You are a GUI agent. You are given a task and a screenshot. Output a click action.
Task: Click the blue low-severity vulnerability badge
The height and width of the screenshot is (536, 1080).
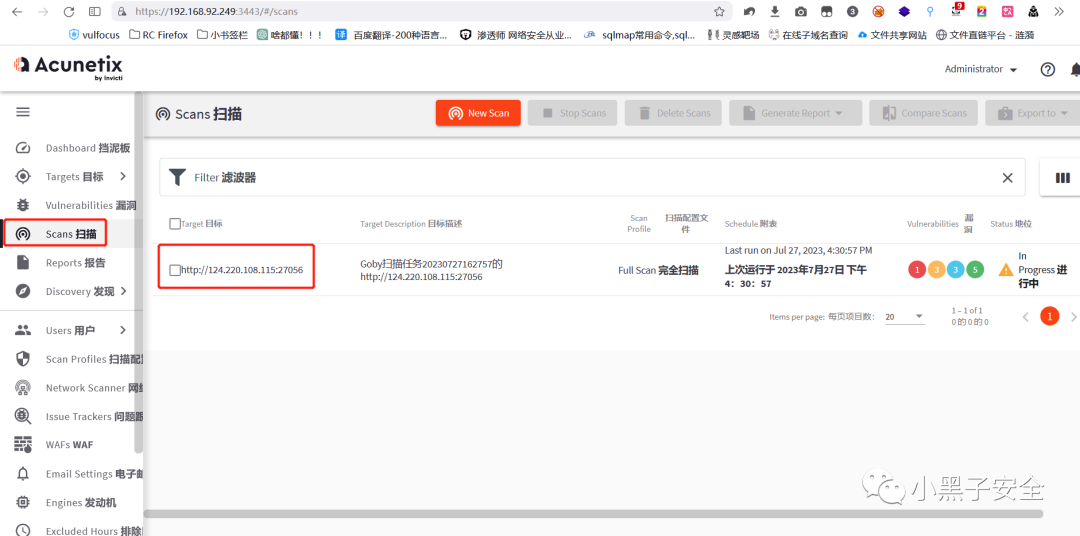pyautogui.click(x=955, y=270)
